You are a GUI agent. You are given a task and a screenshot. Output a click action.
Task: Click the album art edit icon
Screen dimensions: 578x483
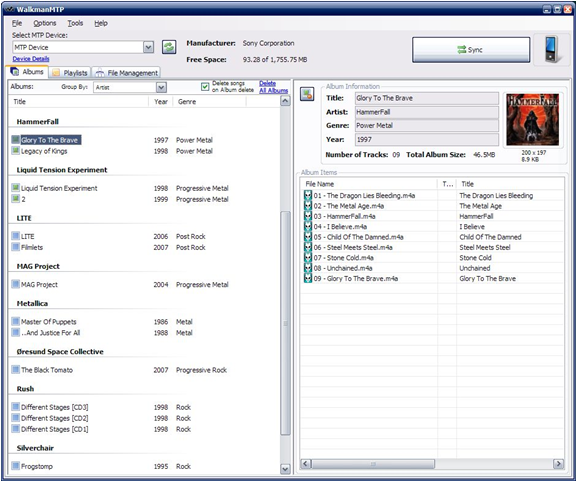pos(307,94)
